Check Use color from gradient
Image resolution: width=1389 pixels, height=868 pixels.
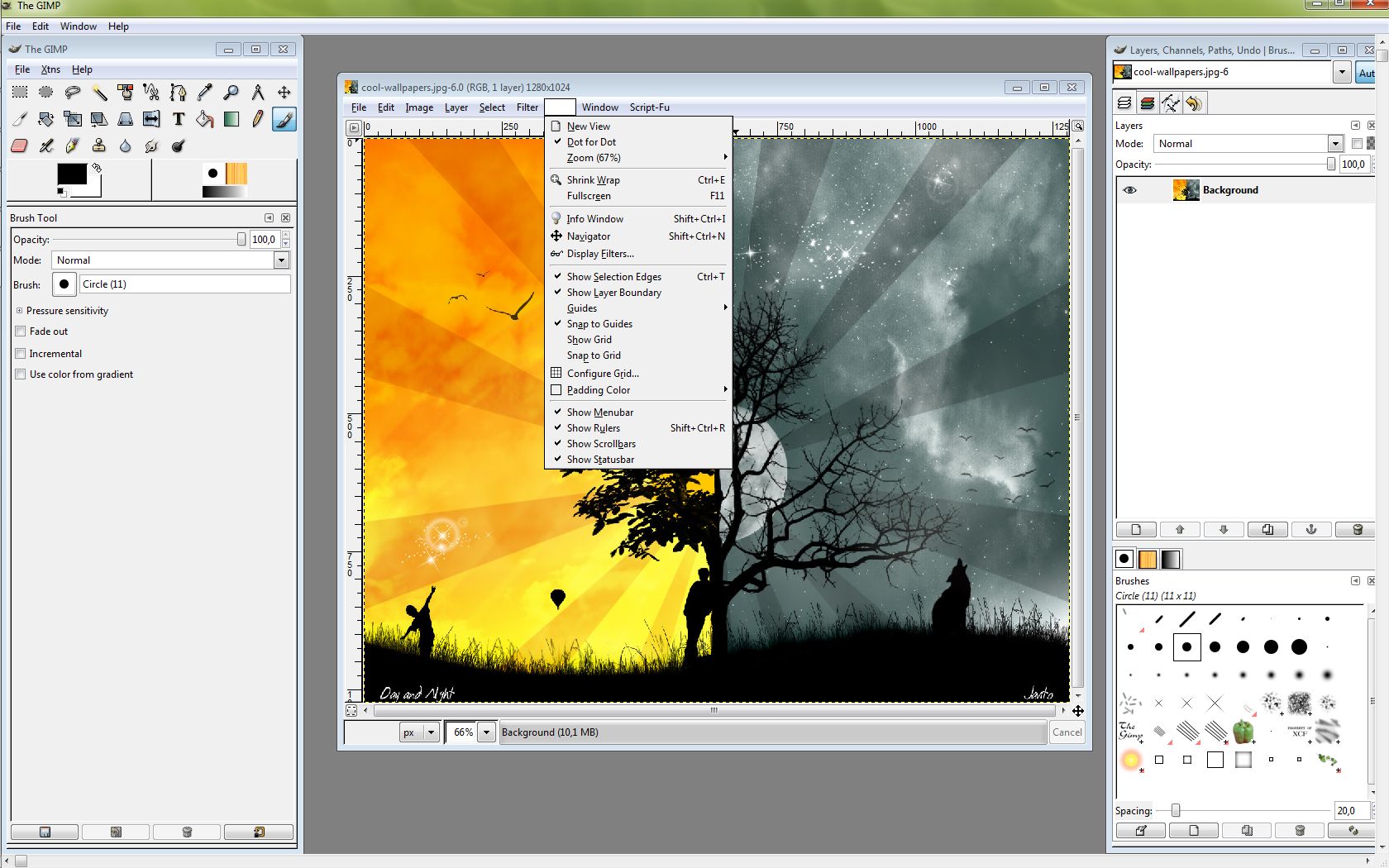click(21, 374)
